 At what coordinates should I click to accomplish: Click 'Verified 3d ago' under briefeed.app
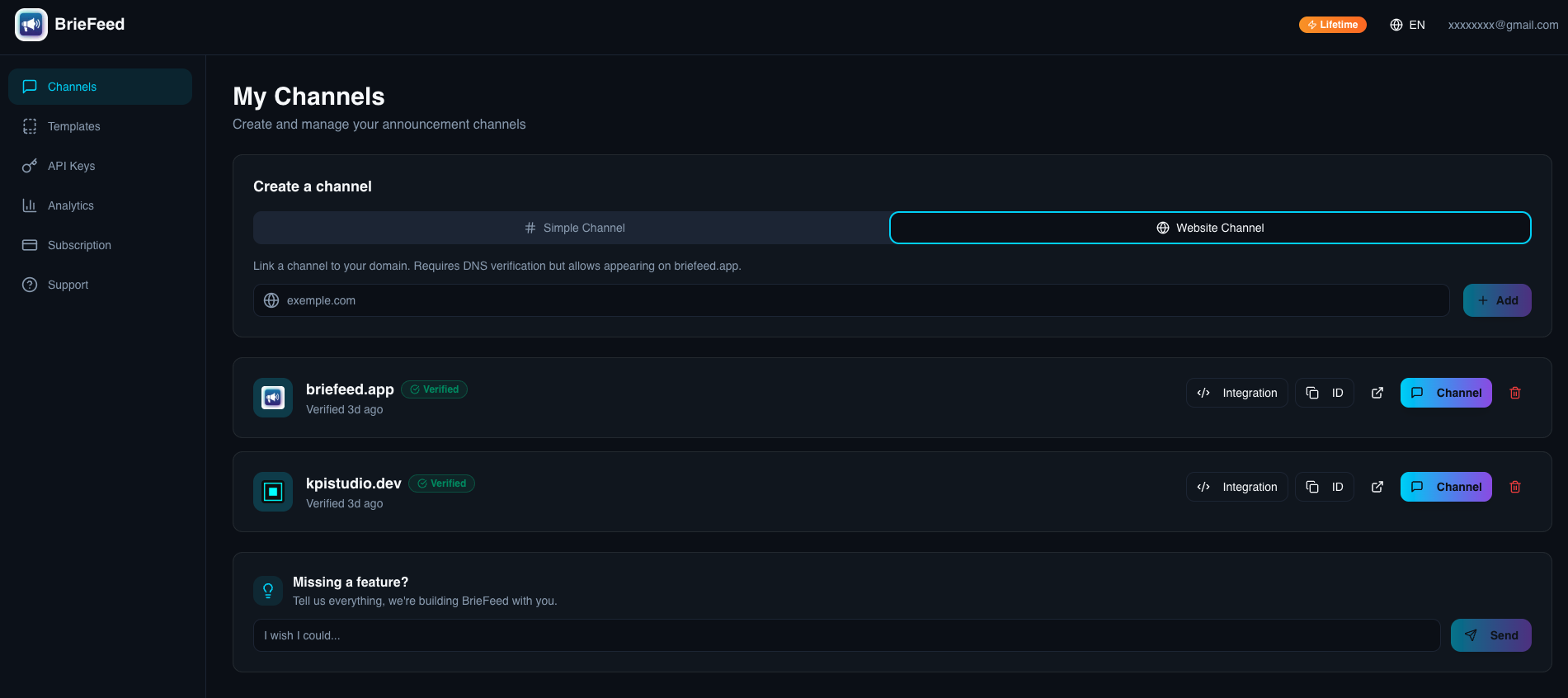(345, 409)
